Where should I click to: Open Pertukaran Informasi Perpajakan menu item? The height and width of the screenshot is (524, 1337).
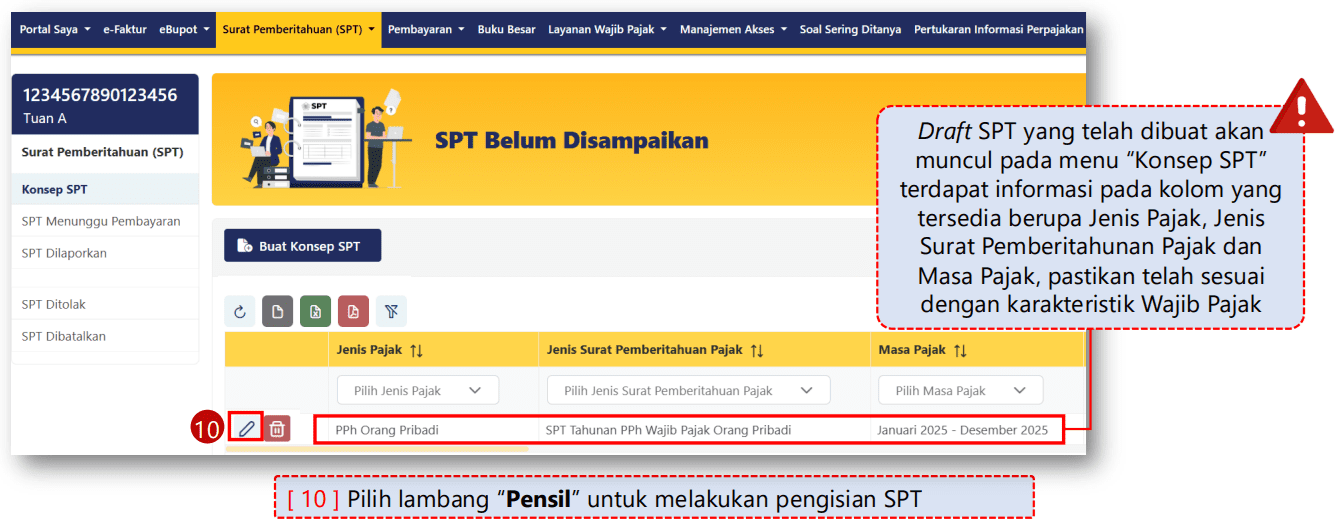(998, 30)
